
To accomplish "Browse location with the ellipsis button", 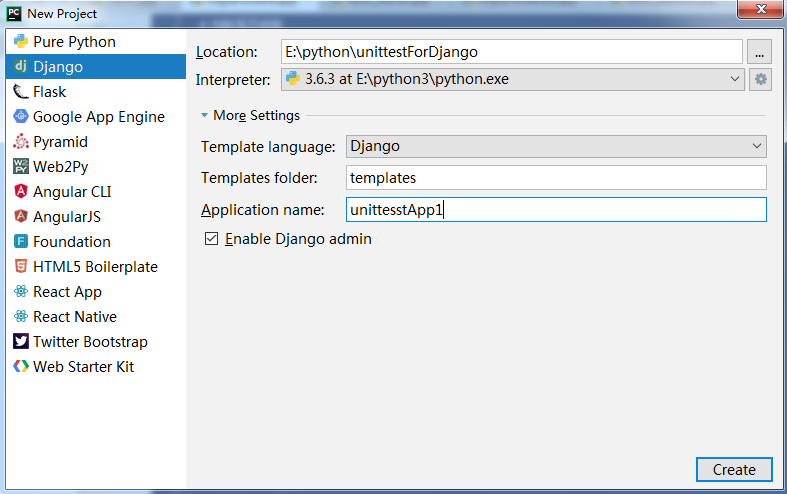I will 759,52.
